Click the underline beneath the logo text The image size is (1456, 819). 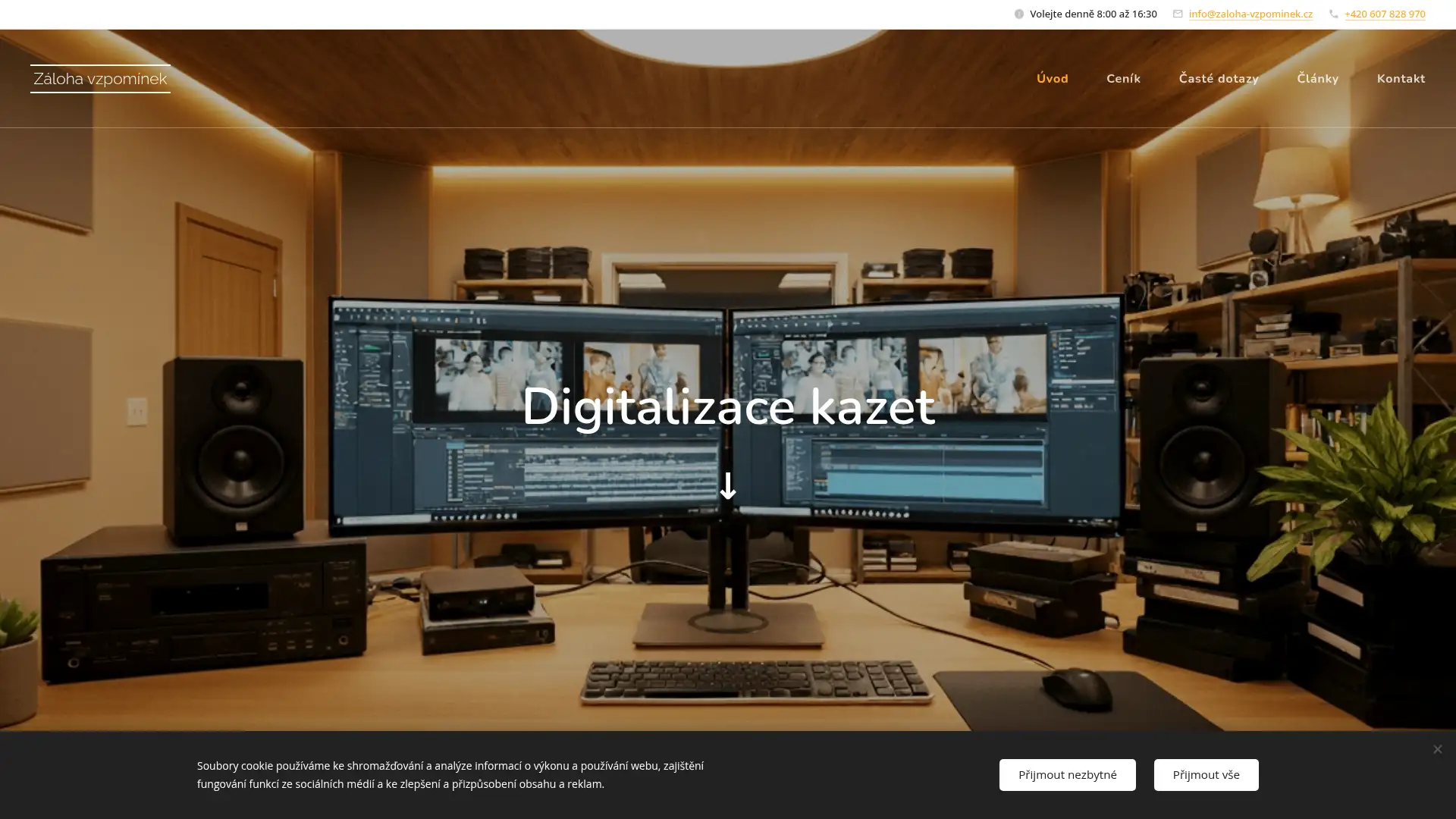pos(99,92)
